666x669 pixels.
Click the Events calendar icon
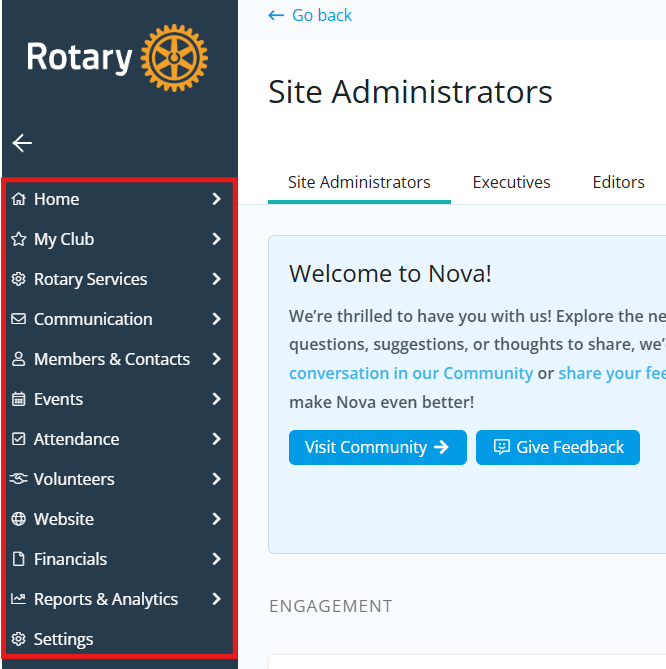(x=18, y=399)
